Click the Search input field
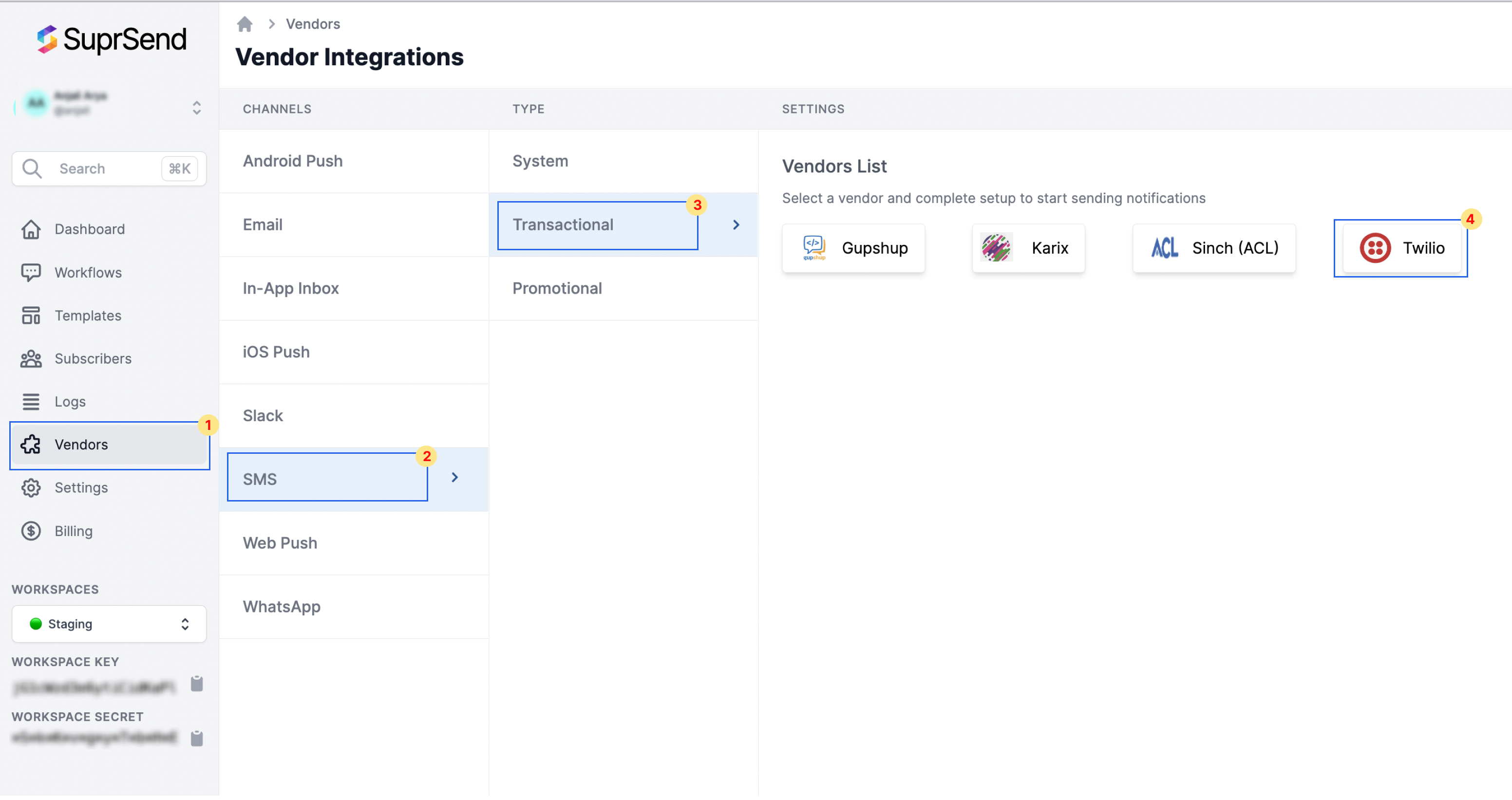1512x800 pixels. click(106, 169)
